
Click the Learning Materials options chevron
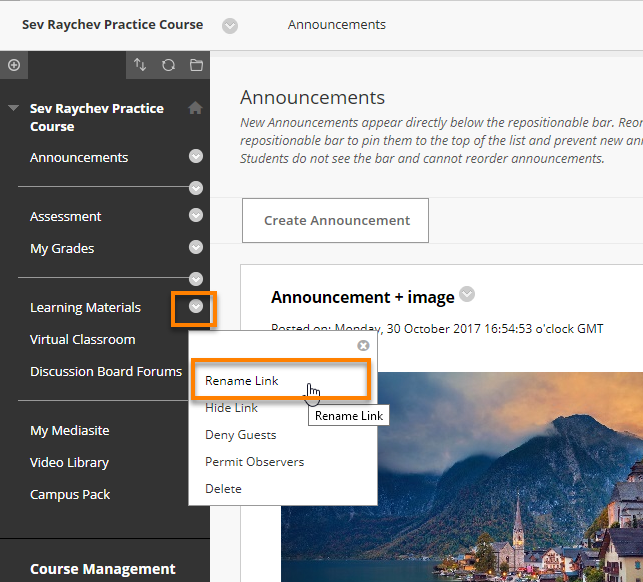pyautogui.click(x=196, y=307)
